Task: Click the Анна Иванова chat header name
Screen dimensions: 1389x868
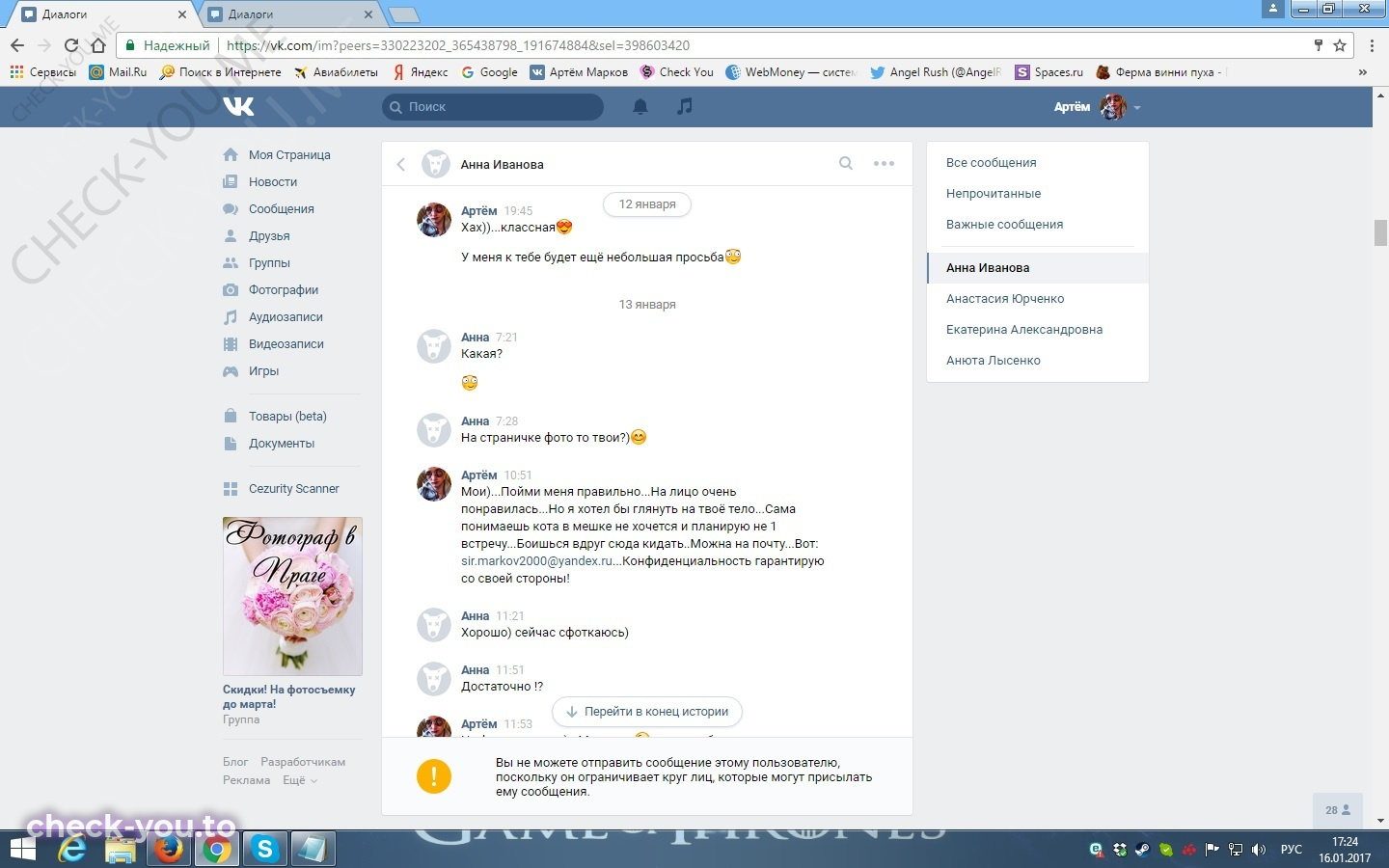Action: click(502, 164)
